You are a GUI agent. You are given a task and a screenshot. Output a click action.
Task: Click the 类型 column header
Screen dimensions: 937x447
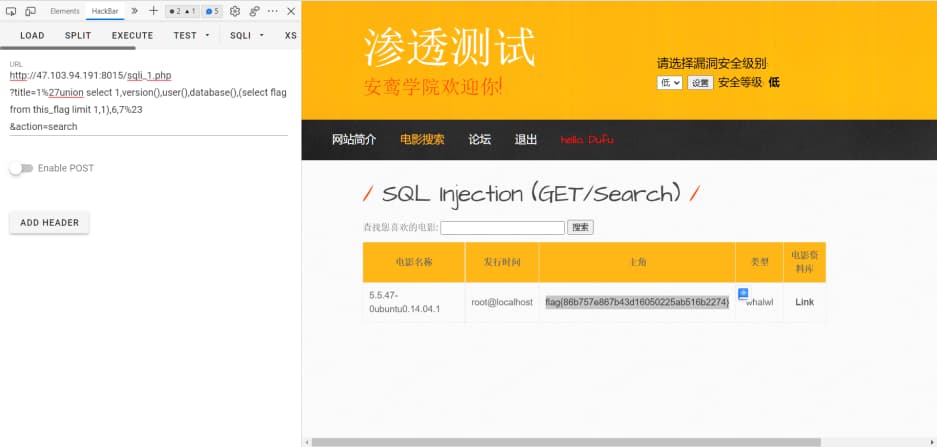point(760,262)
